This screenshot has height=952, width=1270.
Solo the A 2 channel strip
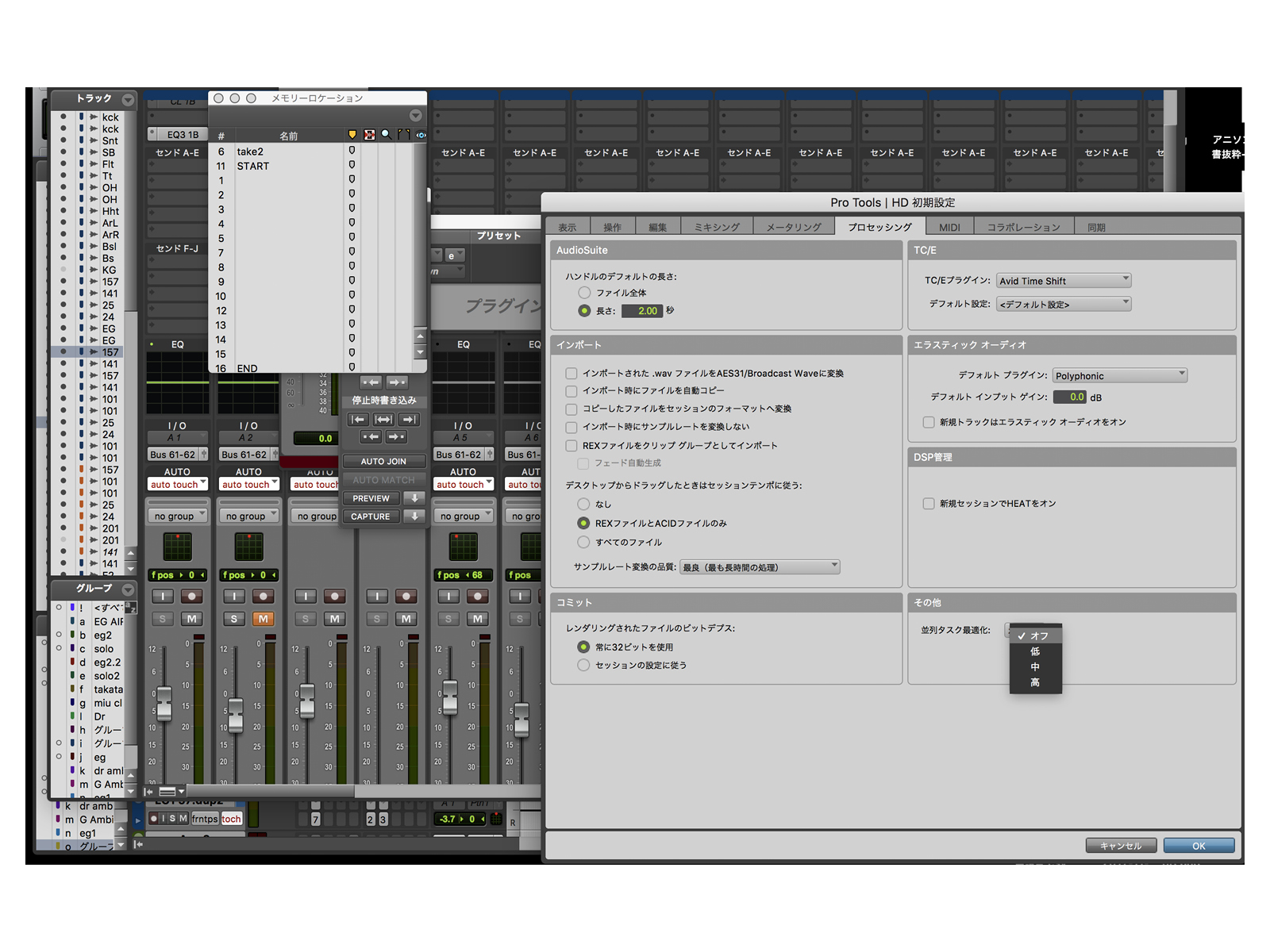[x=234, y=619]
